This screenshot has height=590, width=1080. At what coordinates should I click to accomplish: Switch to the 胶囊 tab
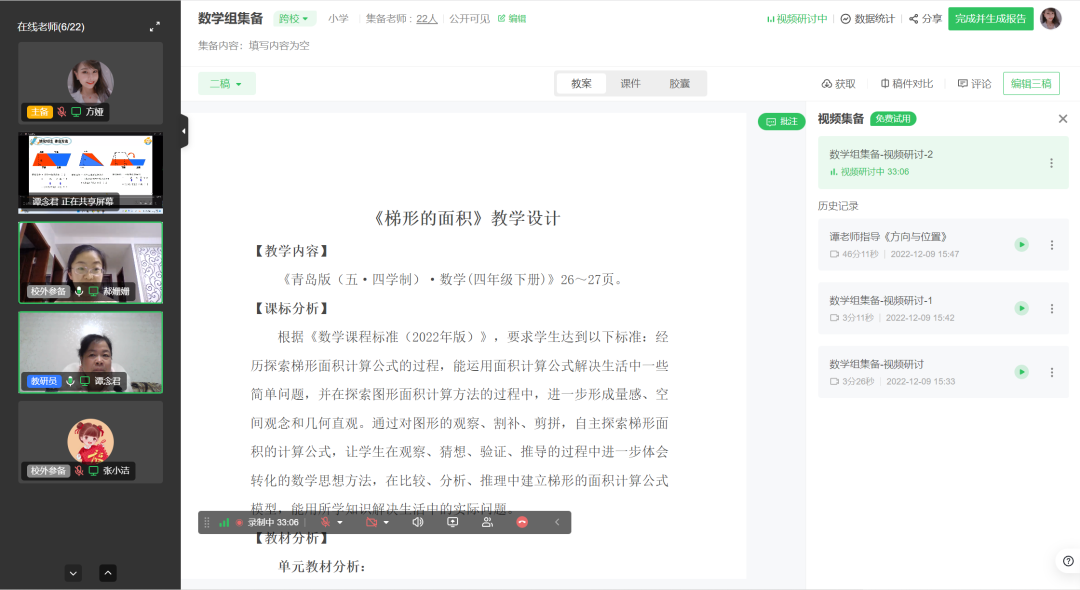click(x=680, y=84)
